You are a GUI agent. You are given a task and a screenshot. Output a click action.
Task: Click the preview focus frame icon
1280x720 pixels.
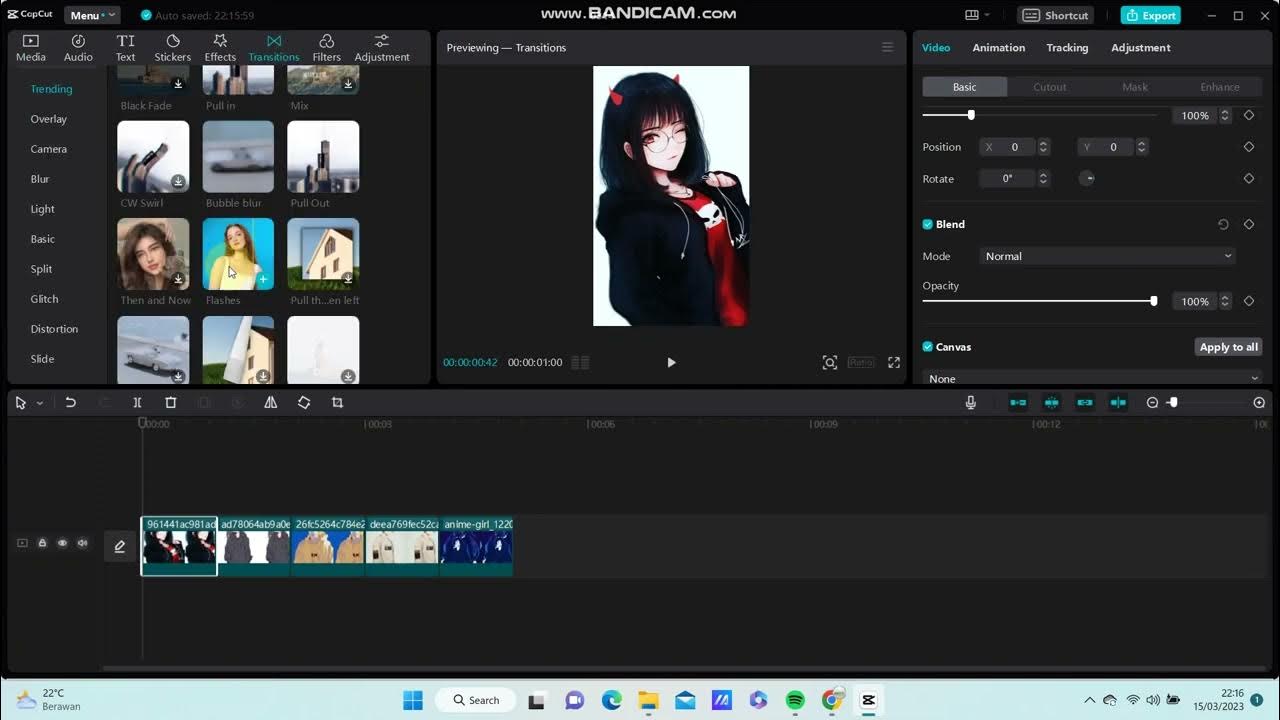coord(830,362)
